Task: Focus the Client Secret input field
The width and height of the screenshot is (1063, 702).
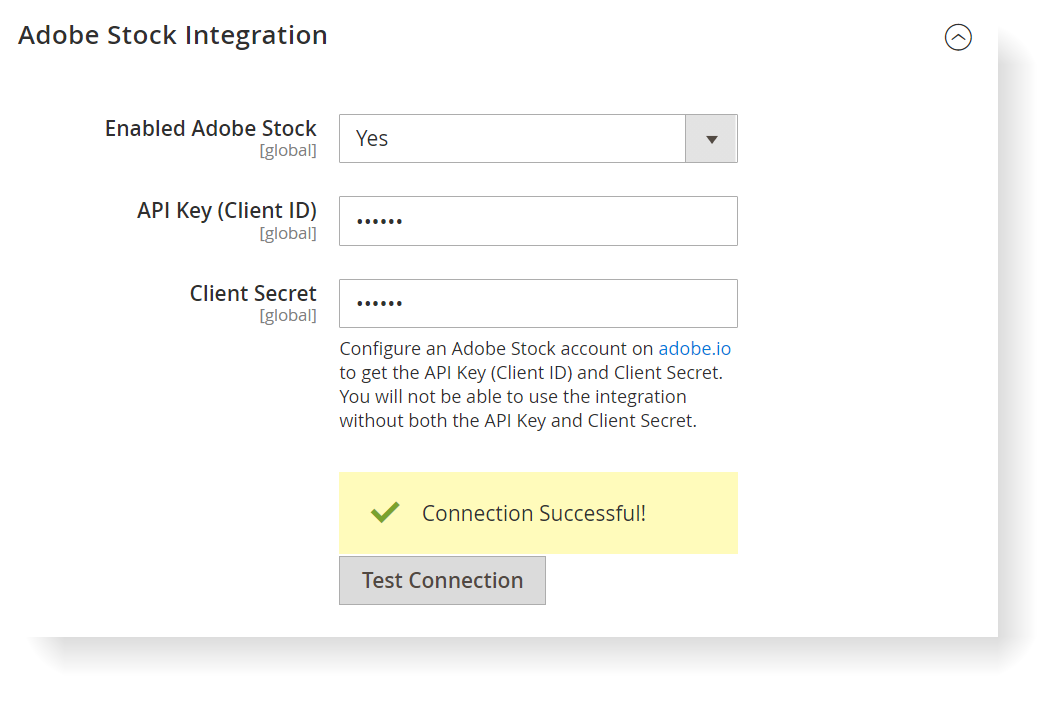Action: click(560, 303)
